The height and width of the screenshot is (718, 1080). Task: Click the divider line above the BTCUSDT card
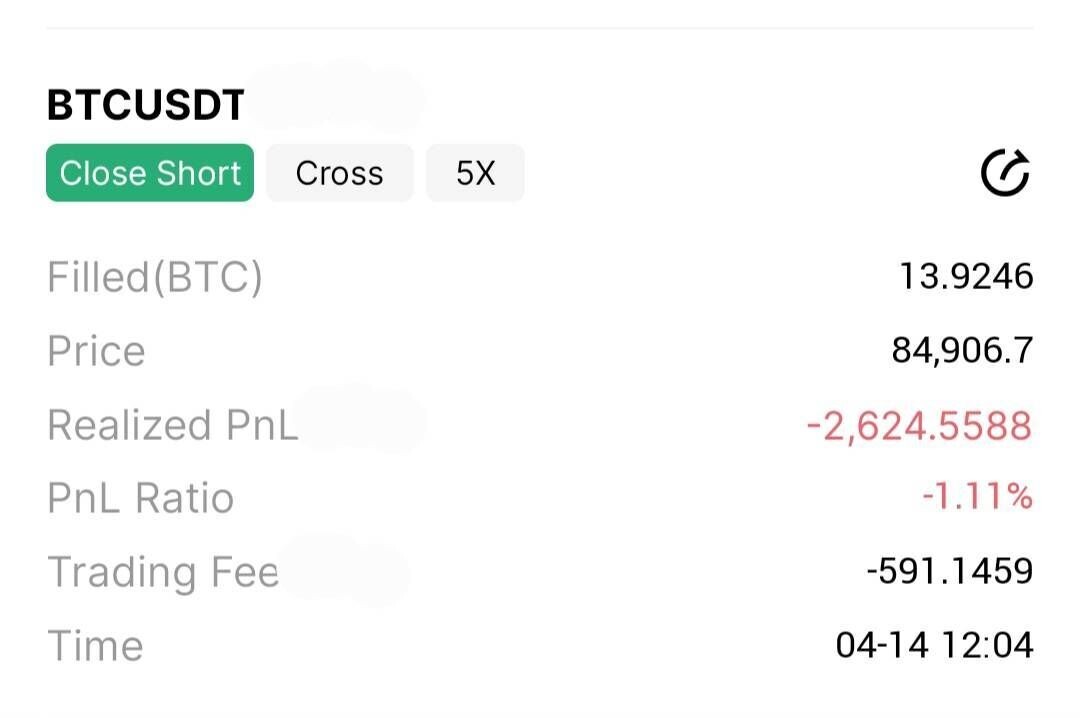pyautogui.click(x=540, y=29)
